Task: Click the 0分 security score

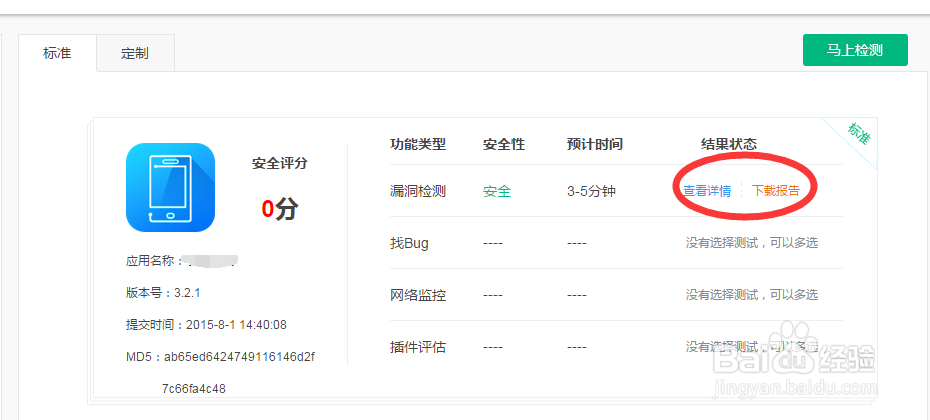Action: coord(280,209)
